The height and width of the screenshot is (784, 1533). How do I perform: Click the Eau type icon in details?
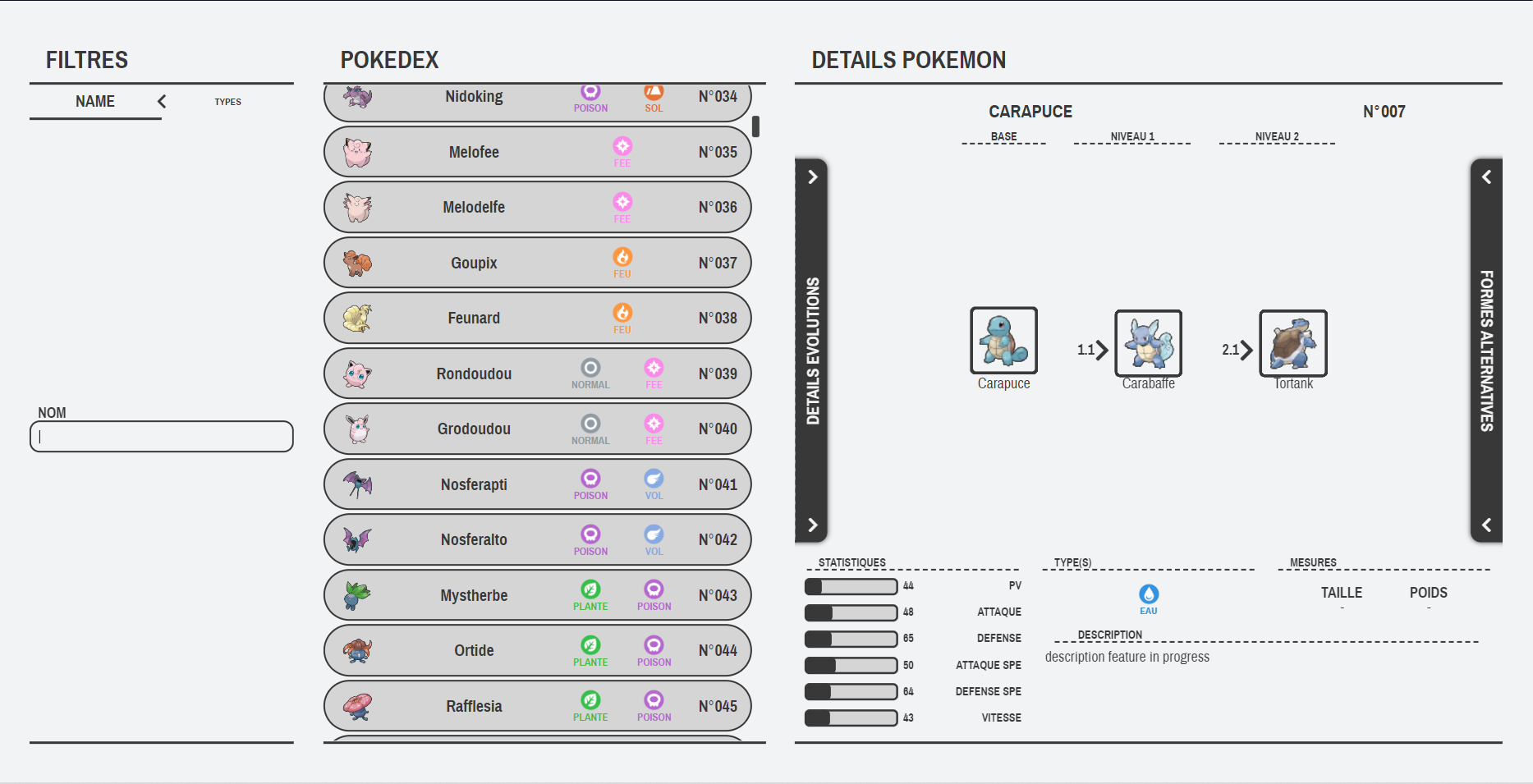point(1149,594)
